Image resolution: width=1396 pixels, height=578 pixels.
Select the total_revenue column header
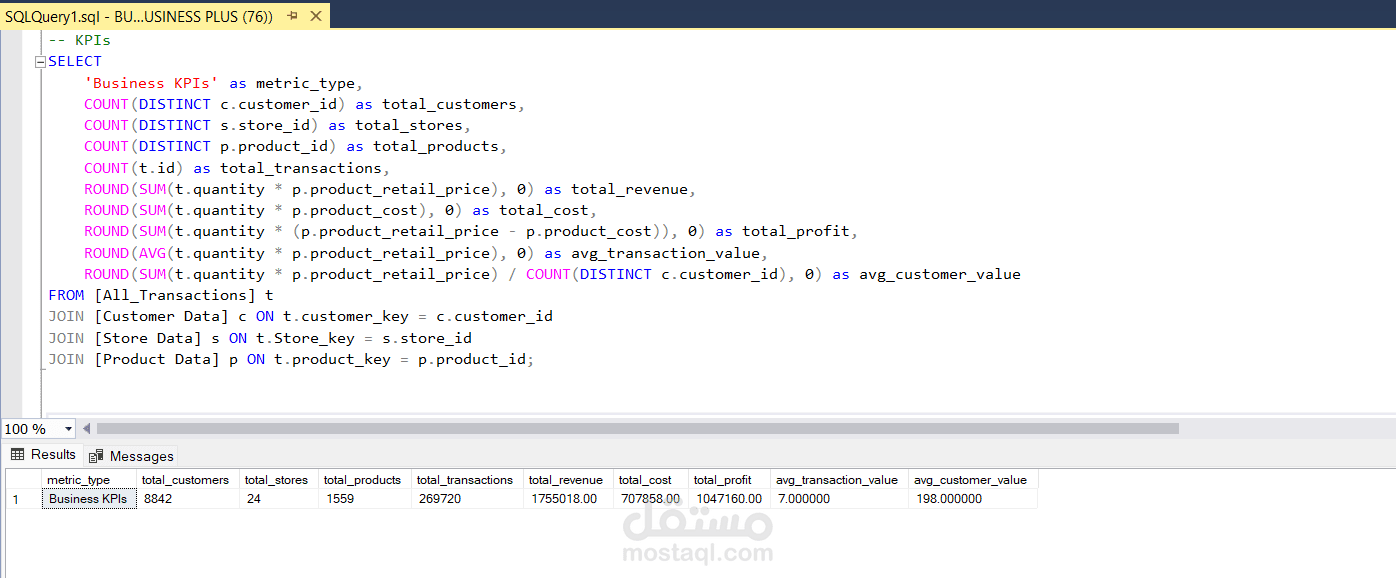click(x=568, y=480)
